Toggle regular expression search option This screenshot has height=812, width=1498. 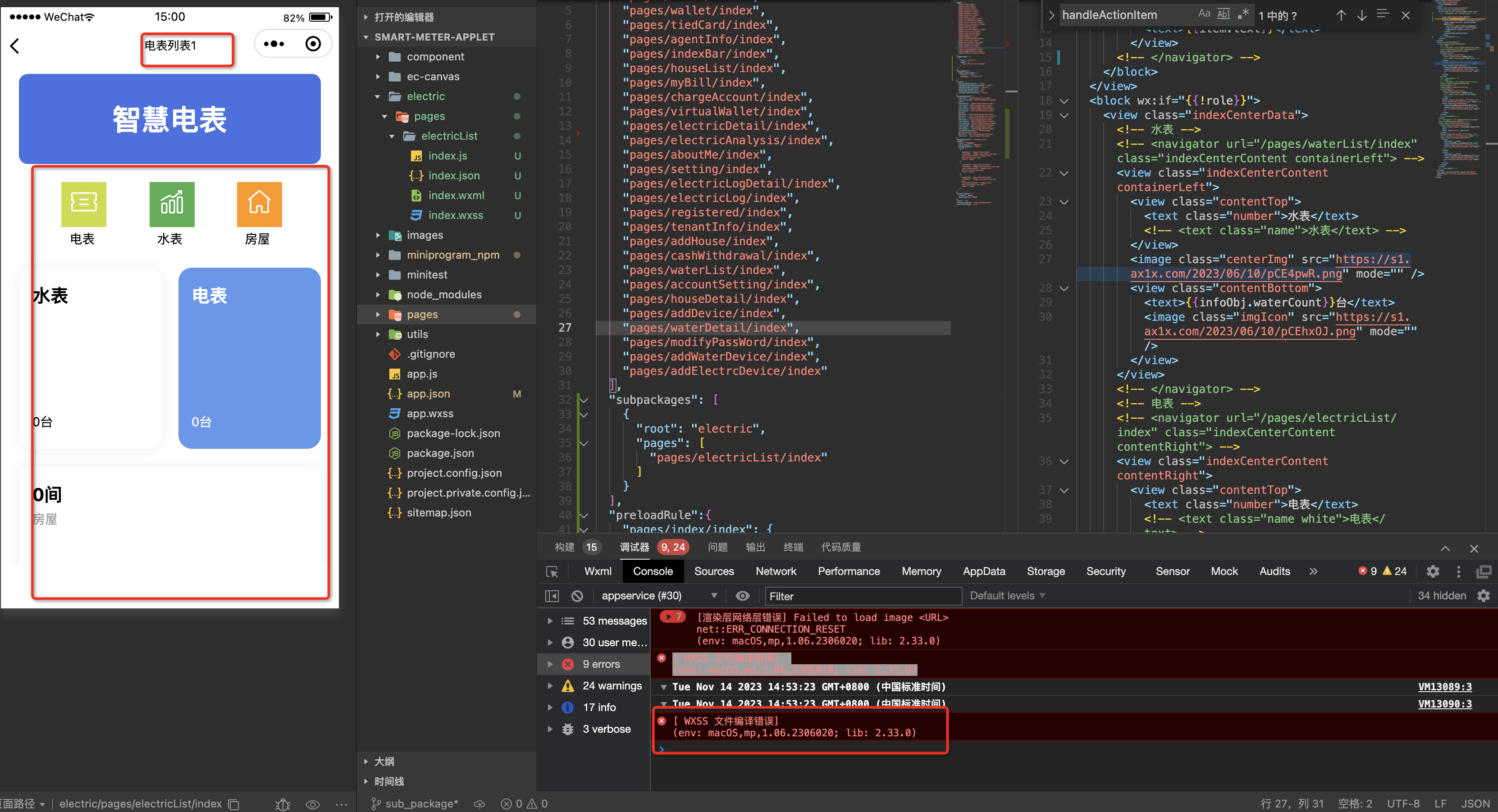[1243, 14]
